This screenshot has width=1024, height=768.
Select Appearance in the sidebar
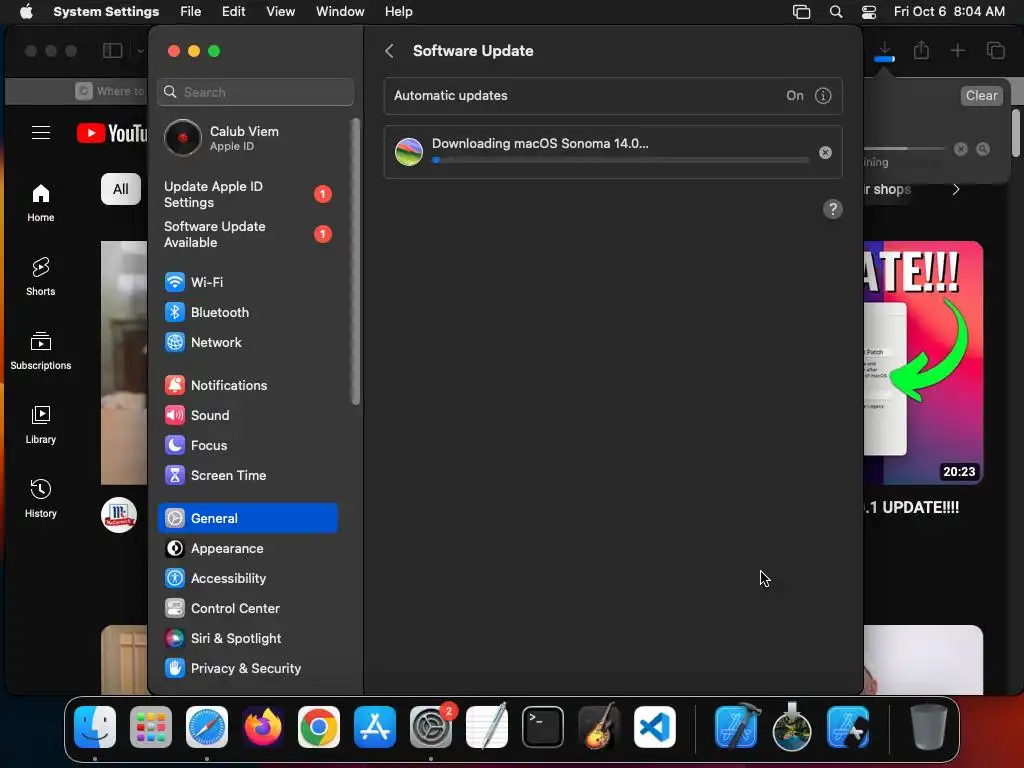(248, 549)
